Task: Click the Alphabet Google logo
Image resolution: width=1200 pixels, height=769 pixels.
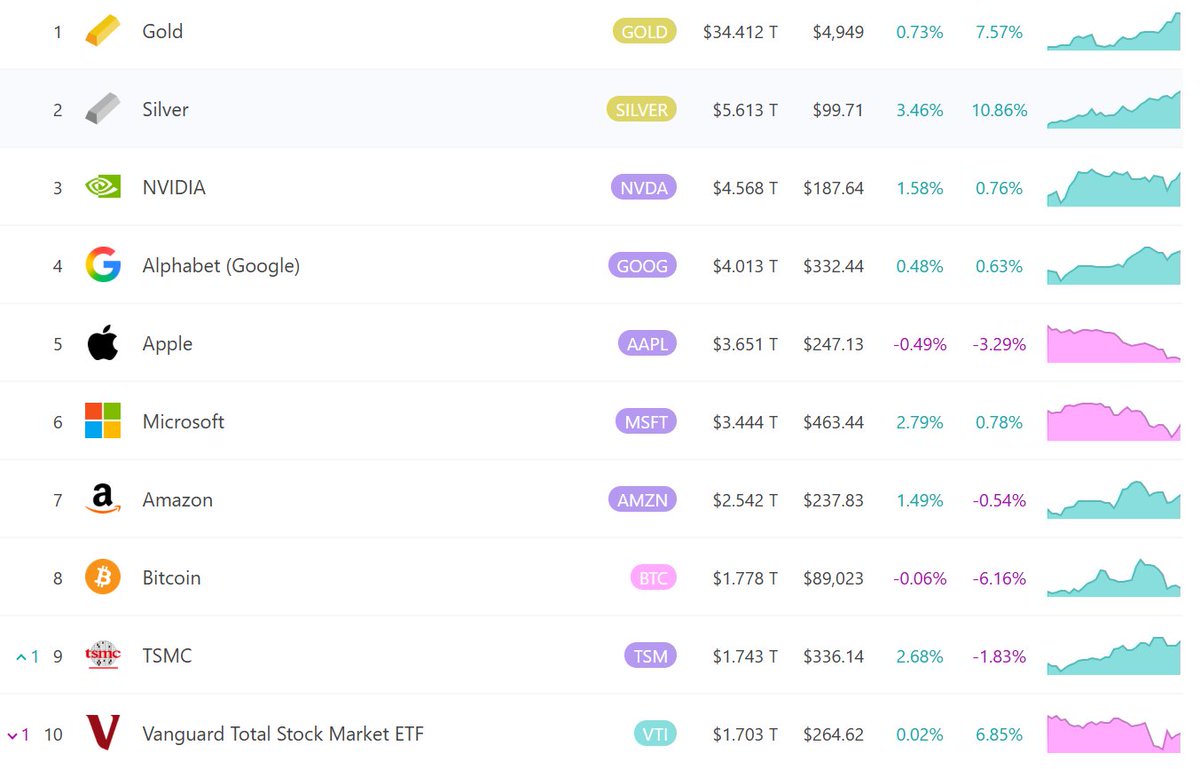Action: coord(102,265)
